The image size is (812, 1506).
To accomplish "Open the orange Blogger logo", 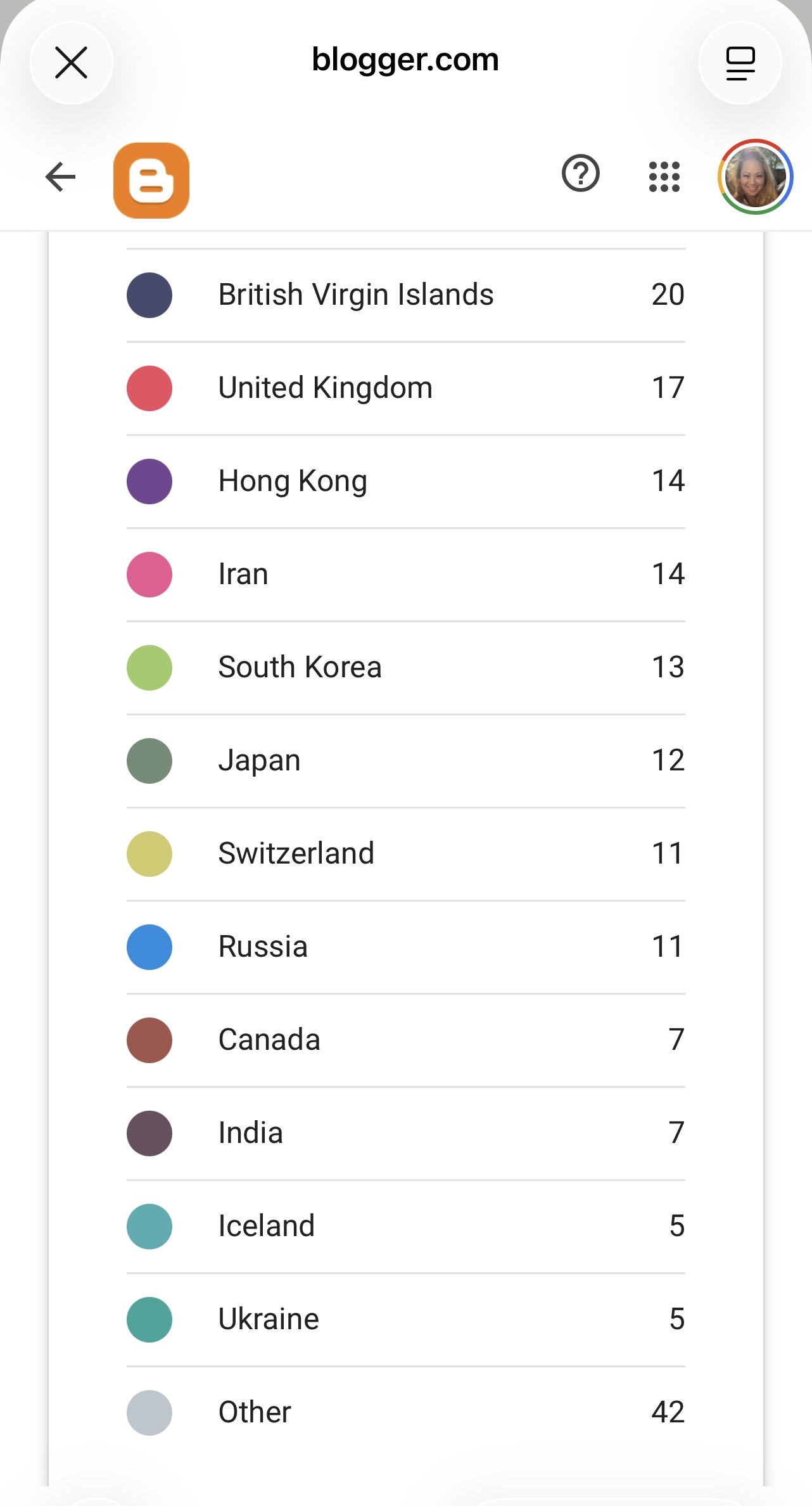I will (x=151, y=180).
